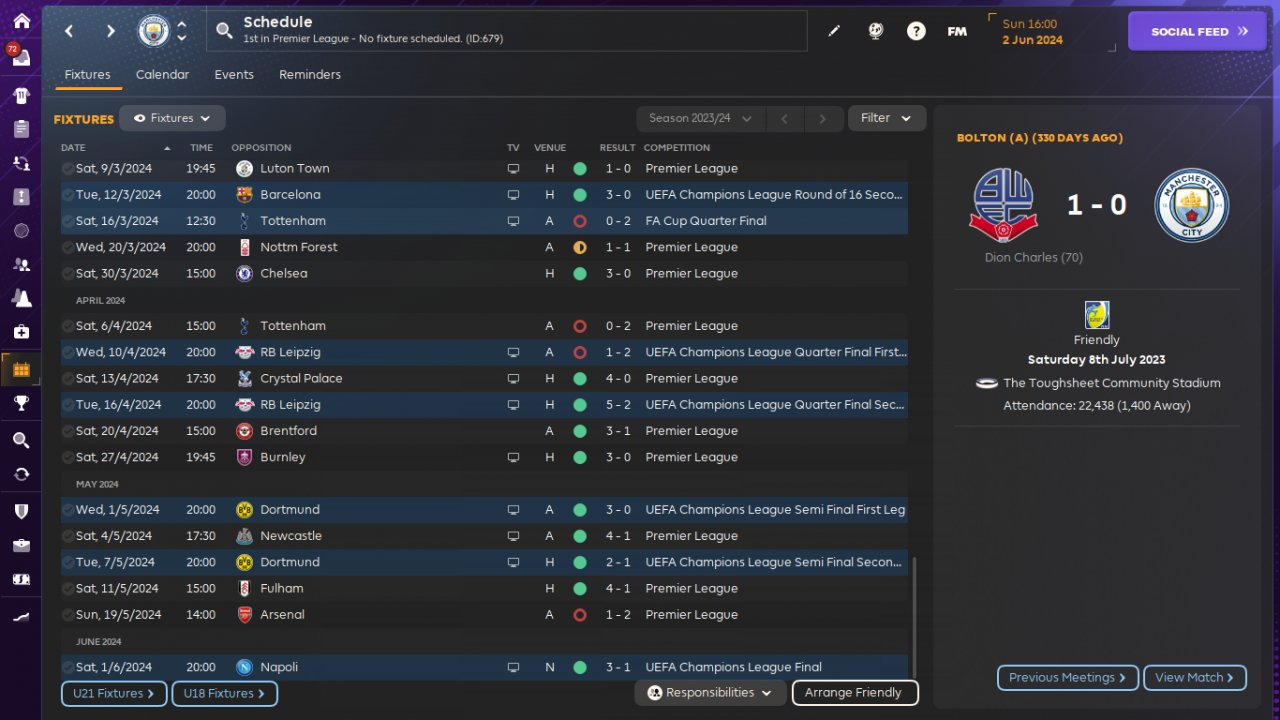1280x720 pixels.
Task: Open the Medical Centre icon in sidebar
Action: [x=21, y=331]
